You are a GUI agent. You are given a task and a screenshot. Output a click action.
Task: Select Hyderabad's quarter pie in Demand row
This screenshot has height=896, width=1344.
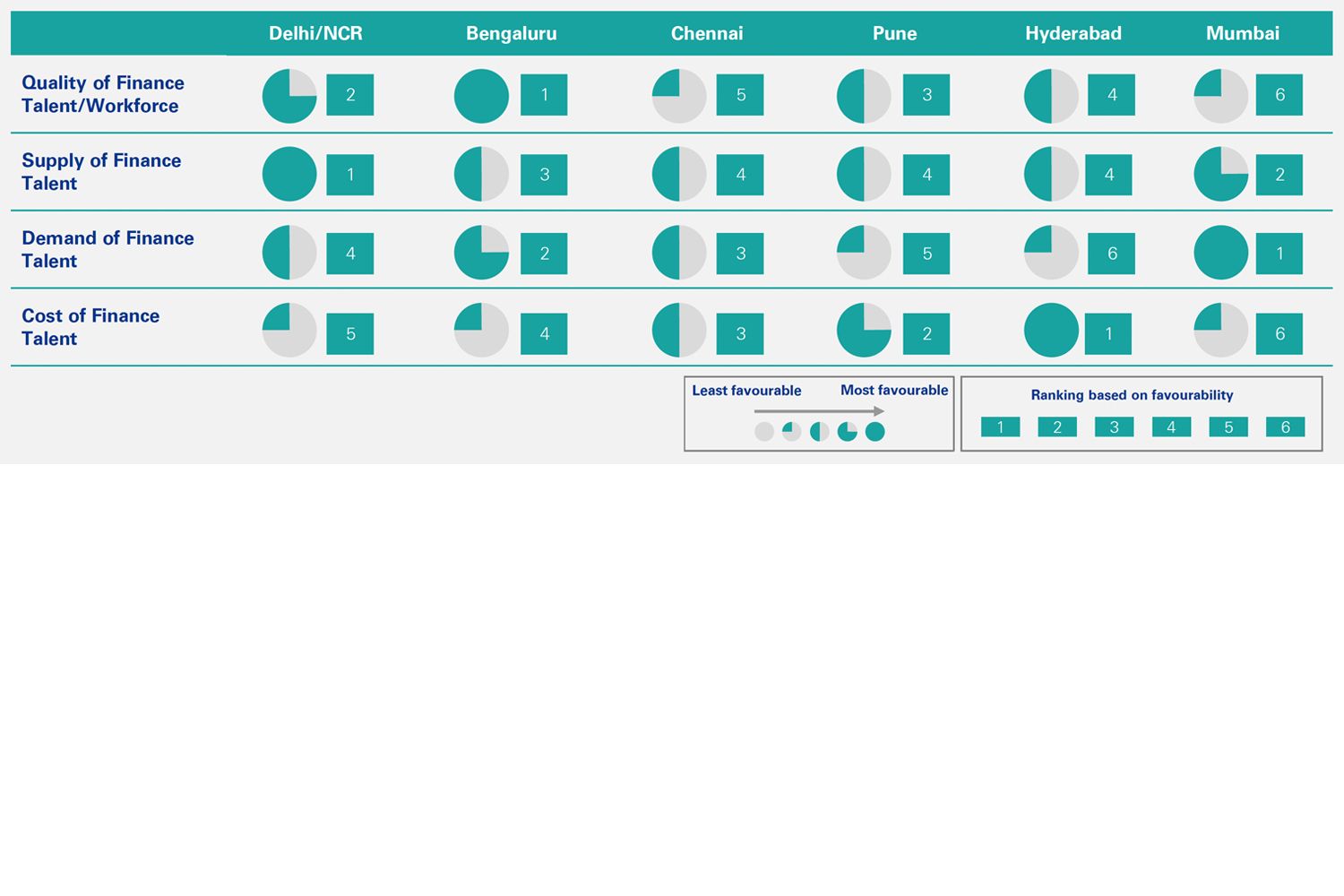[x=1051, y=253]
